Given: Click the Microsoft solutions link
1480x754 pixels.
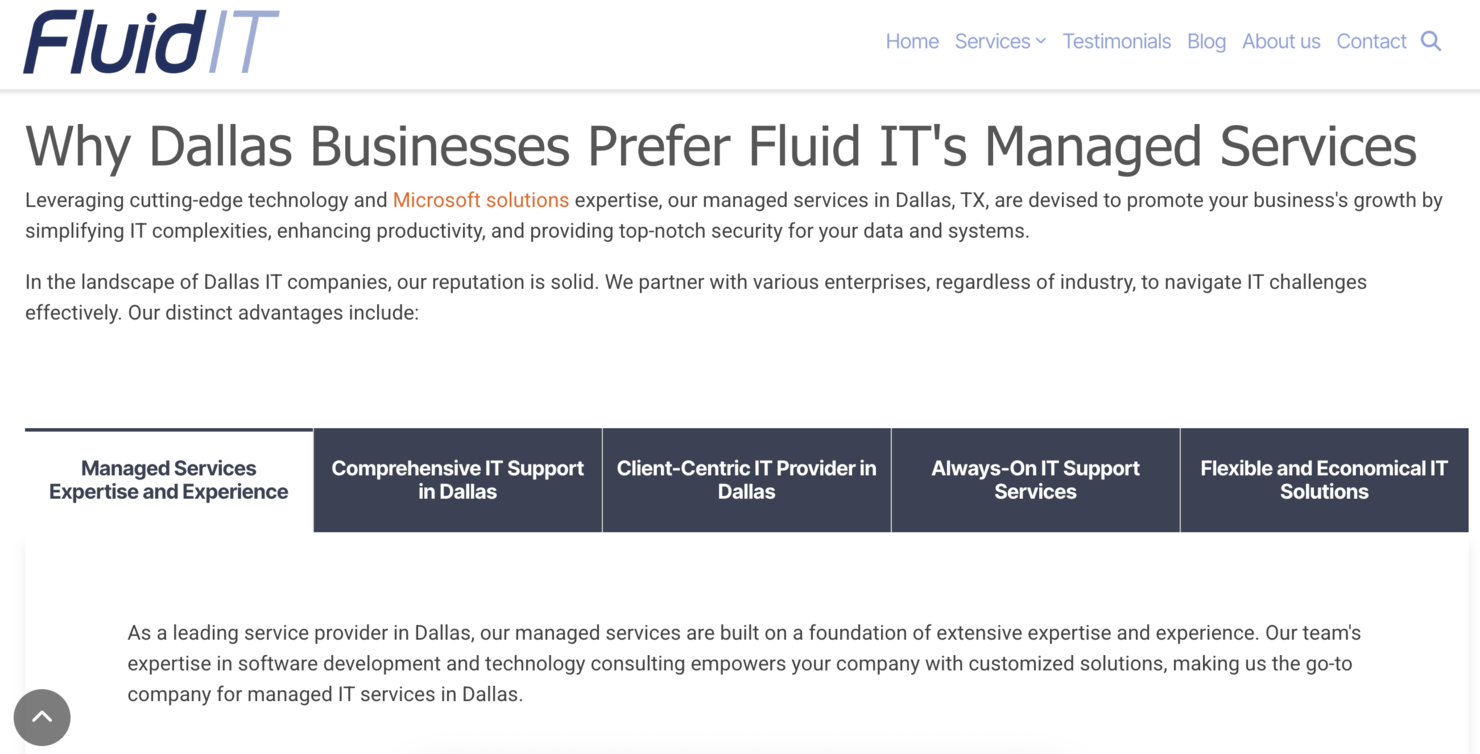Looking at the screenshot, I should tap(480, 200).
